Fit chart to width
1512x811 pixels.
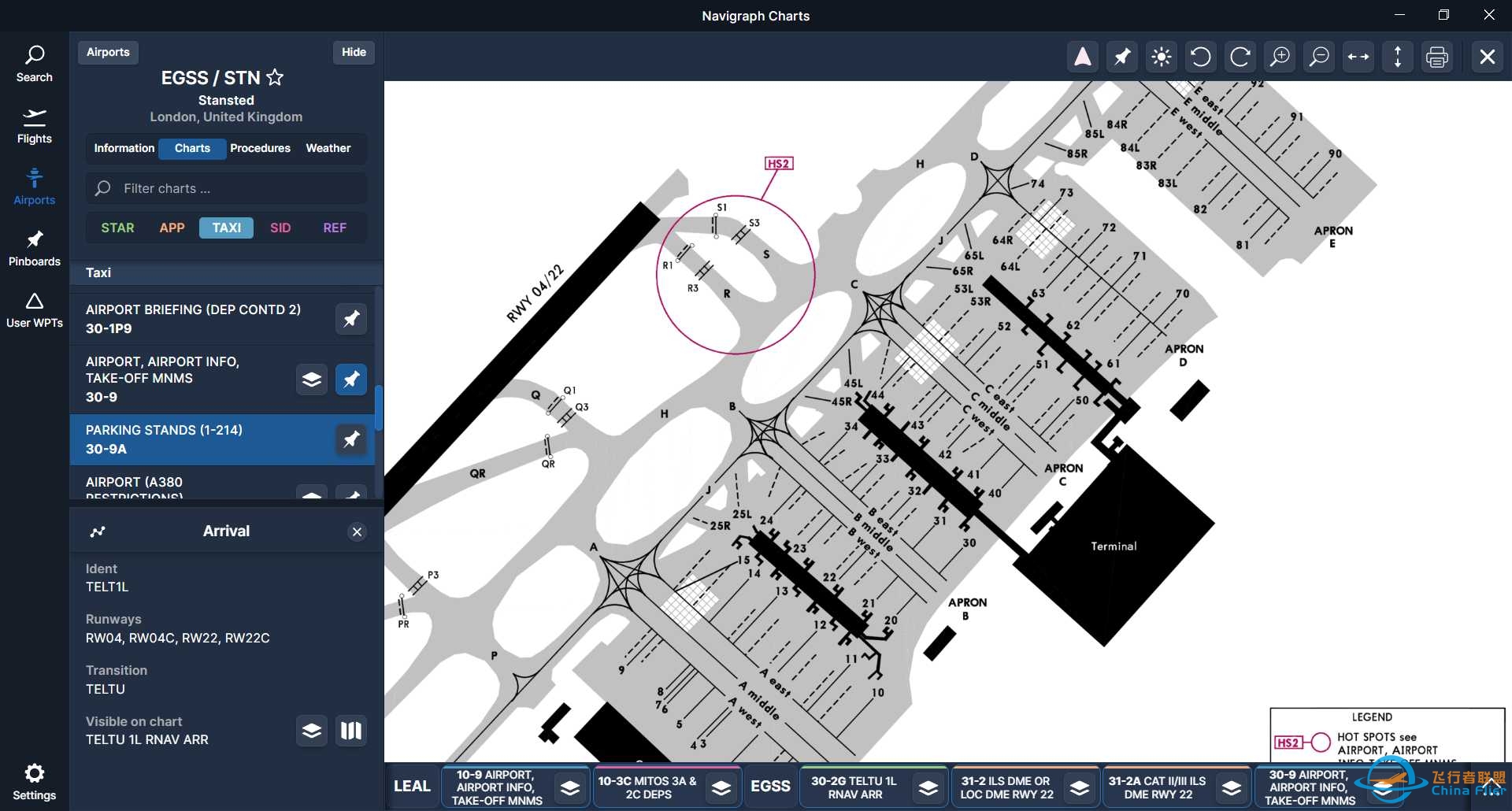1358,57
